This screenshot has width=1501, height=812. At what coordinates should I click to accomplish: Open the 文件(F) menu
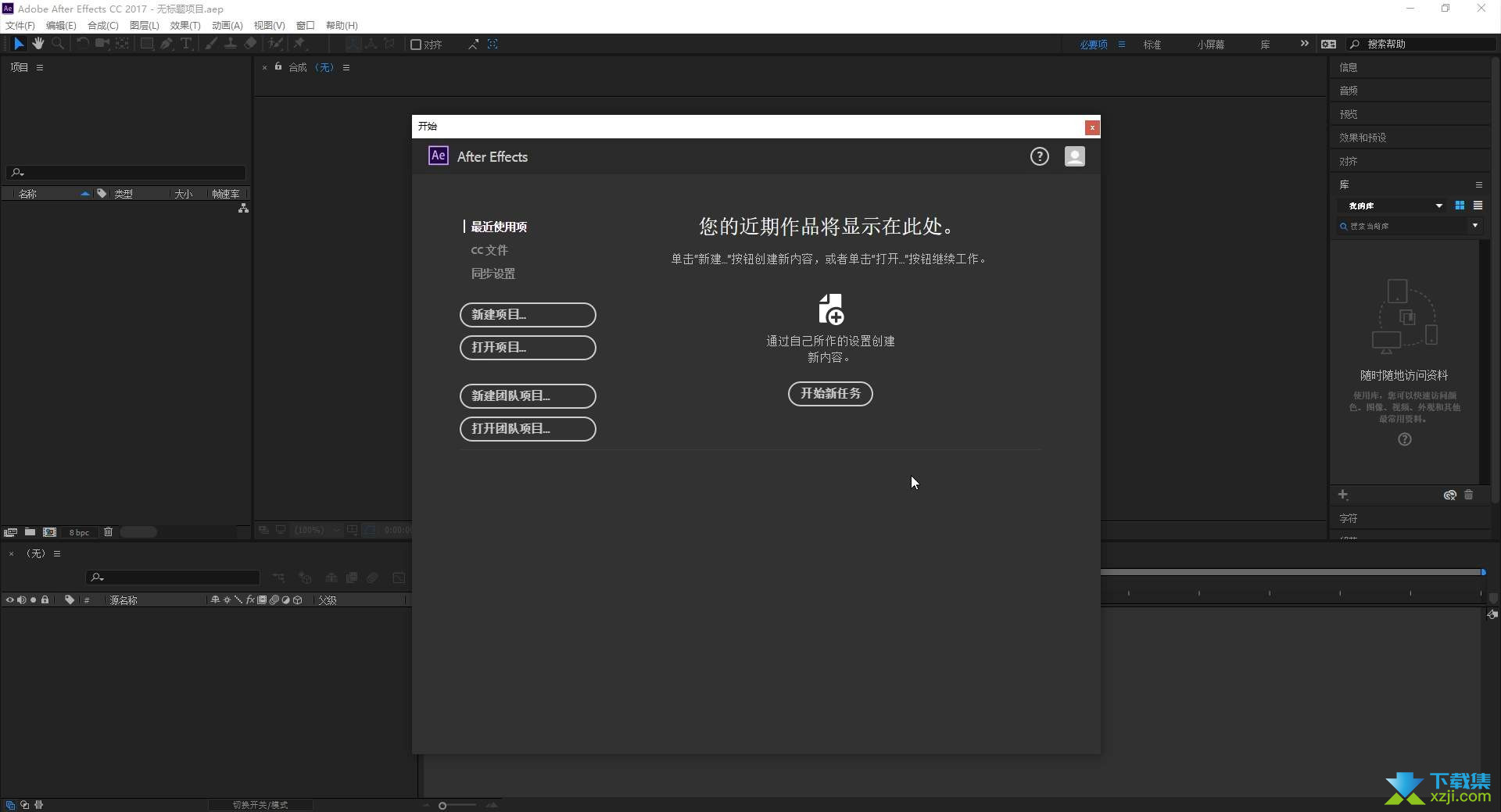pyautogui.click(x=20, y=25)
